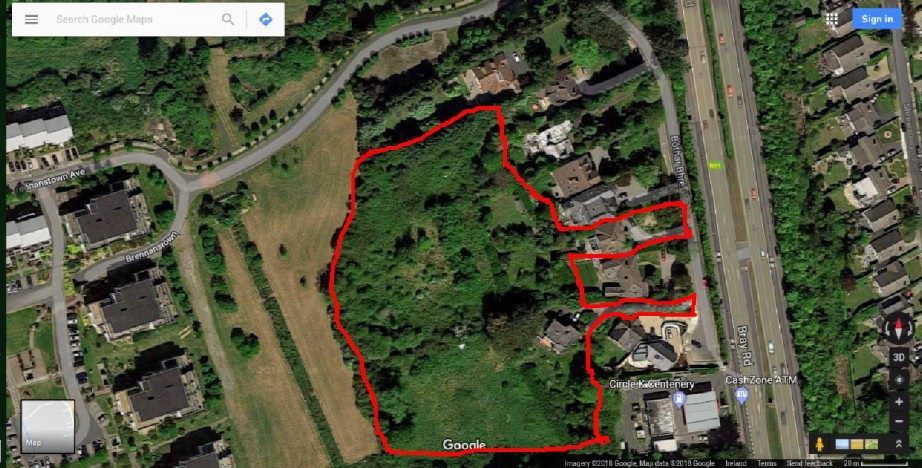Click into the Search Google Maps field
This screenshot has height=468, width=922.
tap(136, 19)
